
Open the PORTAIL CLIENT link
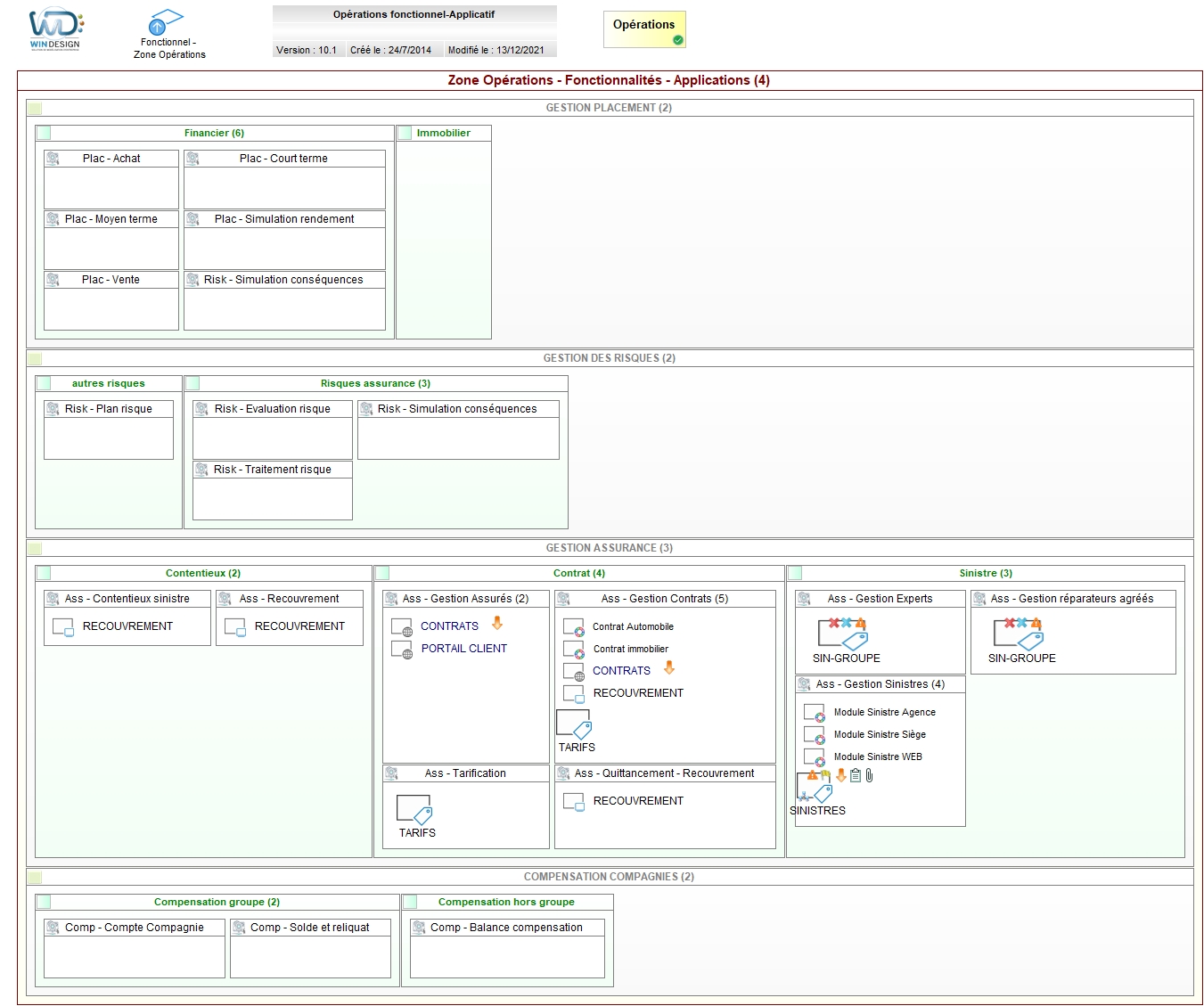click(x=464, y=649)
